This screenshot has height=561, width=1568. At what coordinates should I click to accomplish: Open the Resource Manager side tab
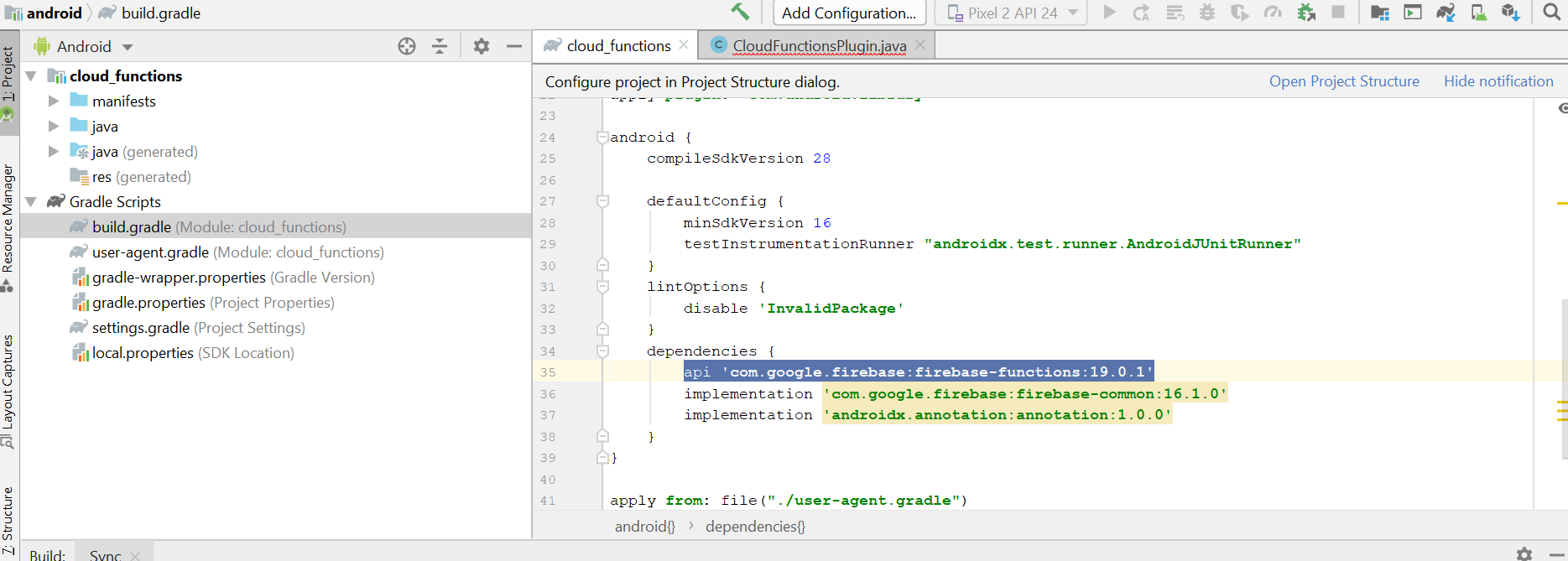point(8,226)
